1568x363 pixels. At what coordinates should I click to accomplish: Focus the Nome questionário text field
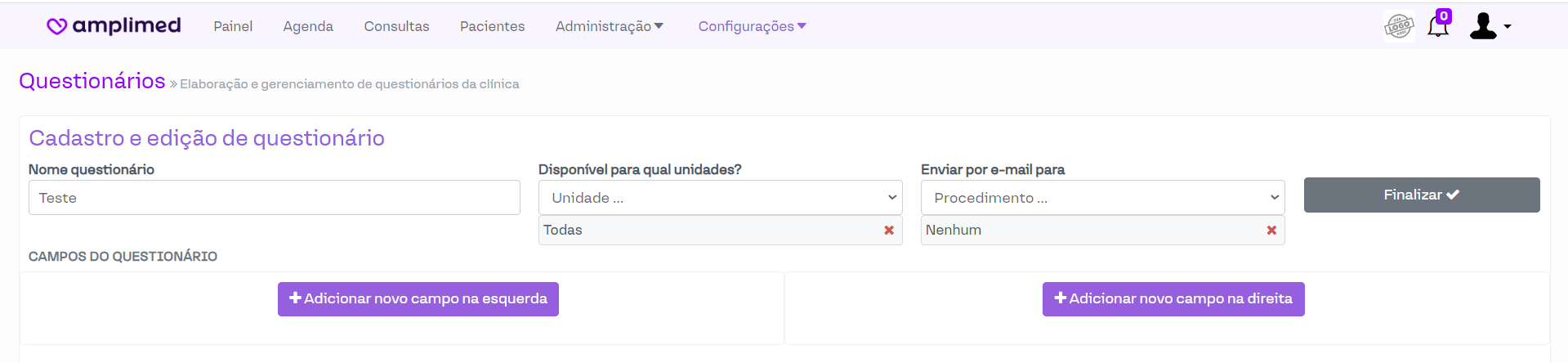[275, 198]
